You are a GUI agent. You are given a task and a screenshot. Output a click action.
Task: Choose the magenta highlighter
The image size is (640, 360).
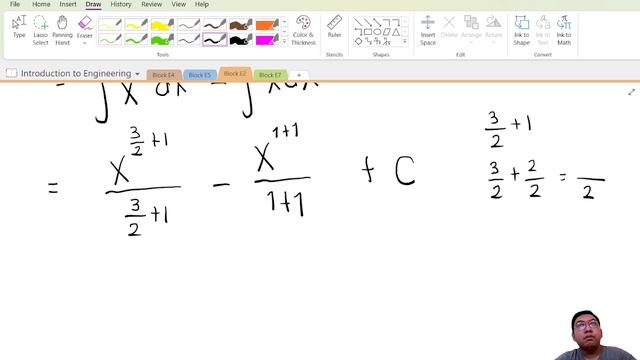[x=267, y=40]
